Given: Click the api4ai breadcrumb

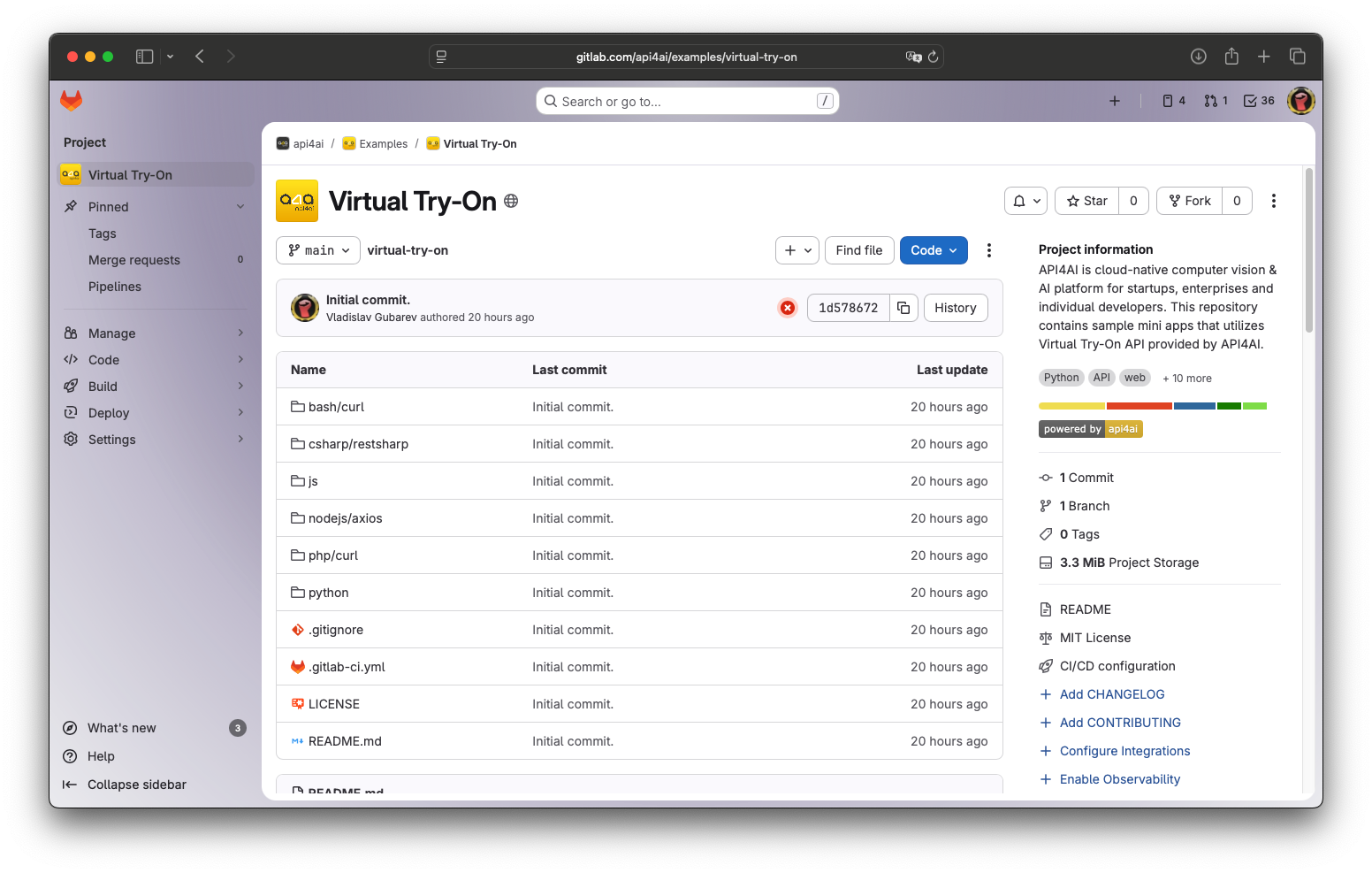Looking at the screenshot, I should pyautogui.click(x=301, y=144).
